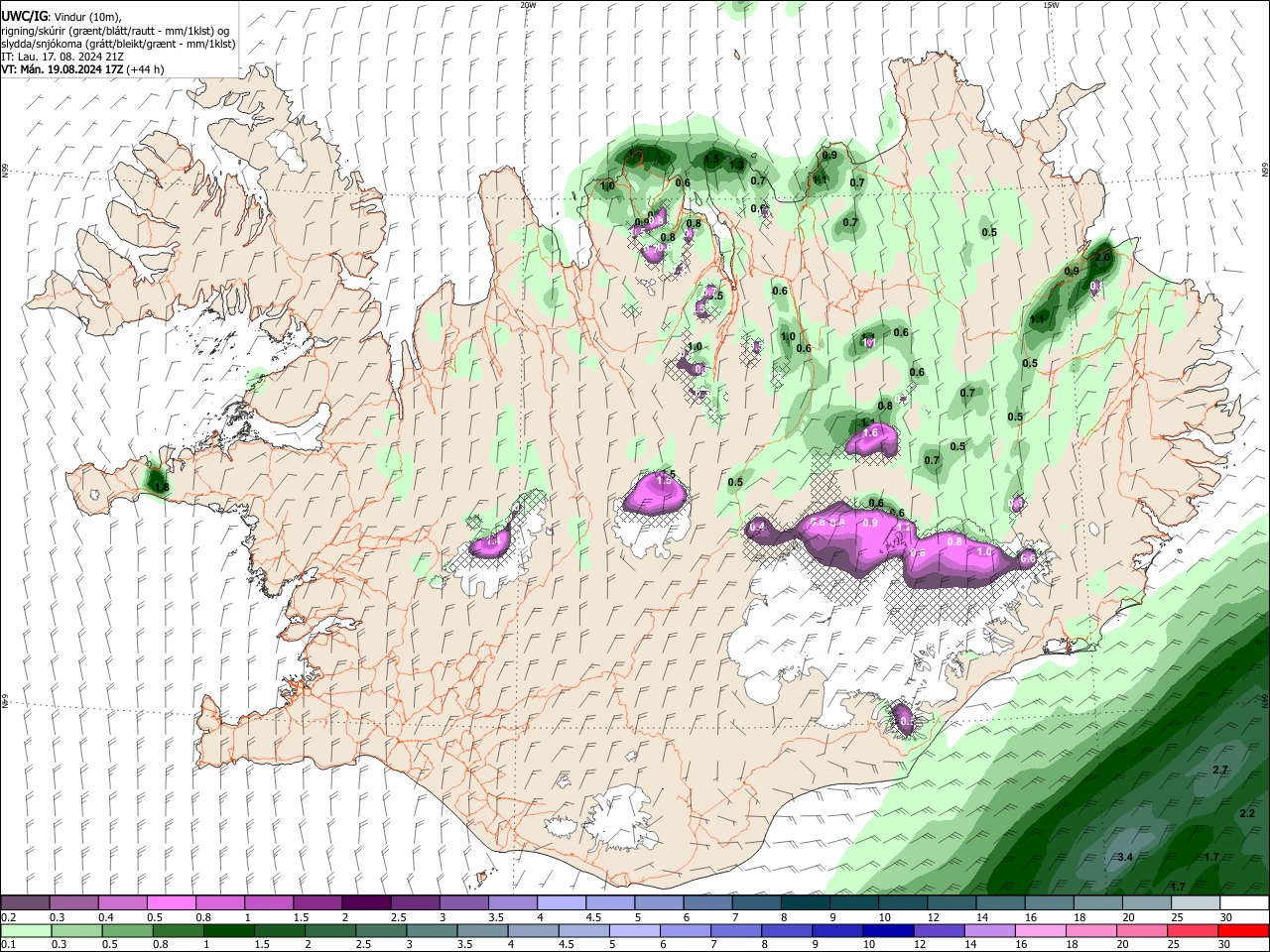Click the 'slydda/snjókoma' legend description line
Image resolution: width=1270 pixels, height=952 pixels.
[118, 44]
